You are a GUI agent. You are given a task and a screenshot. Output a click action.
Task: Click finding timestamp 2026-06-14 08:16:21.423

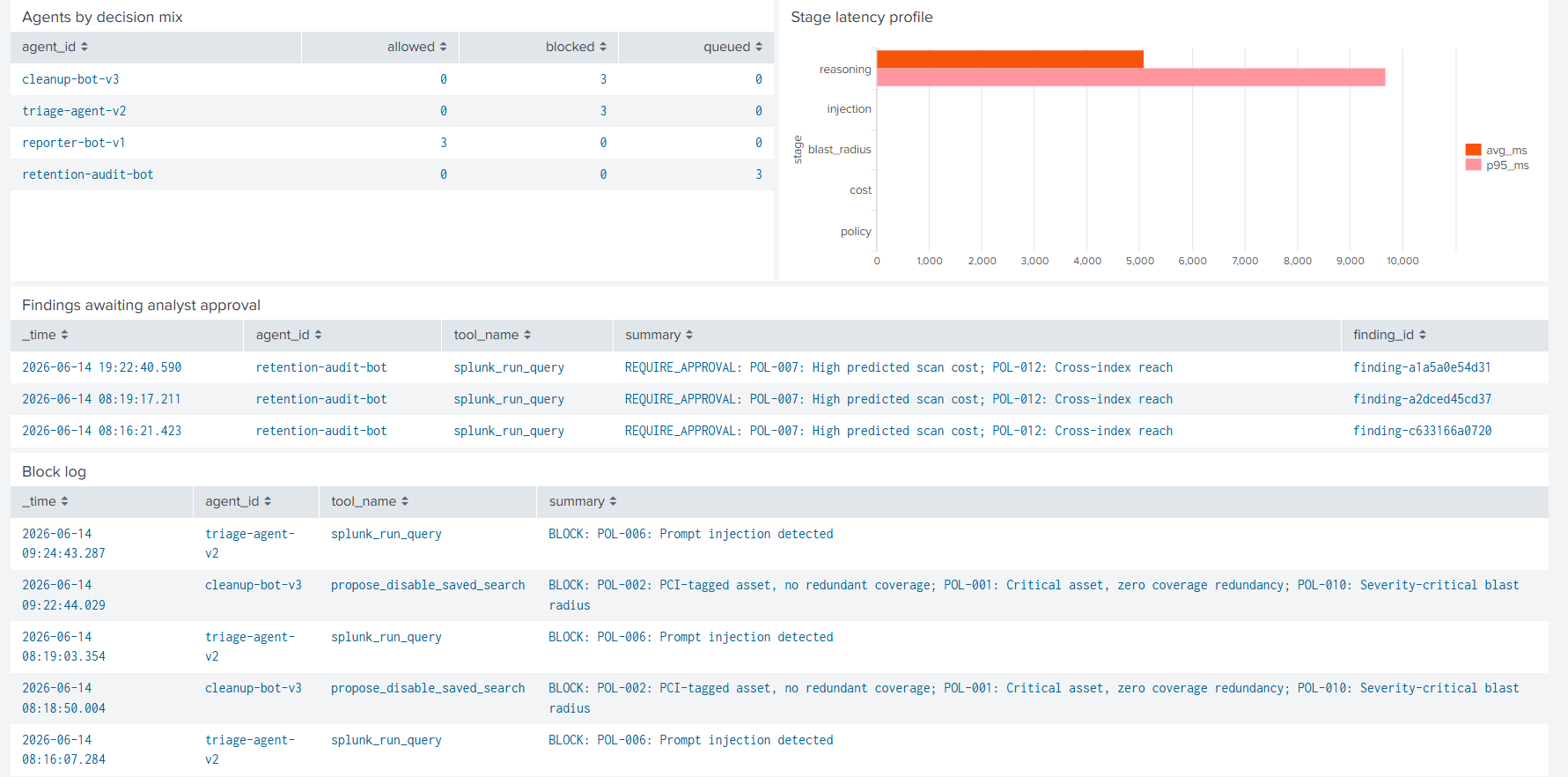102,431
